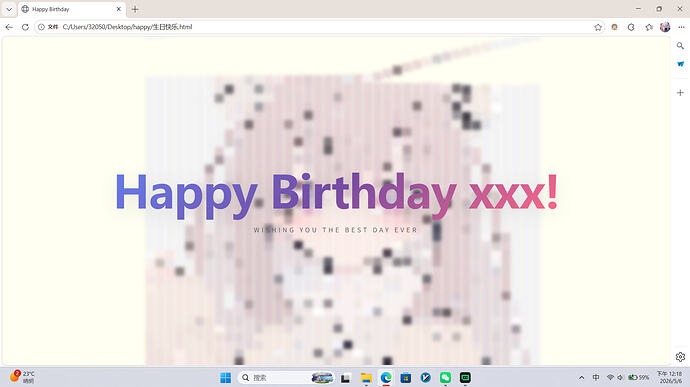Check the battery status at 59%

[639, 377]
